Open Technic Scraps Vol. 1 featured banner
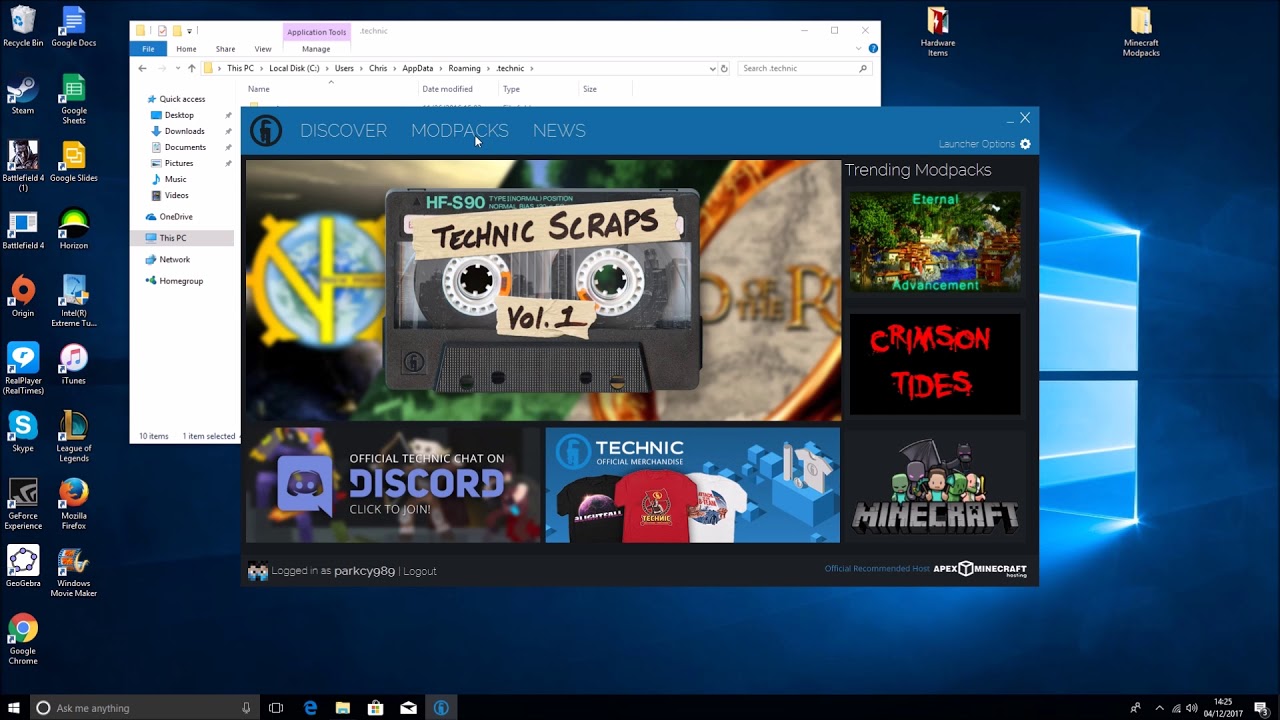Image resolution: width=1280 pixels, height=720 pixels. point(543,290)
